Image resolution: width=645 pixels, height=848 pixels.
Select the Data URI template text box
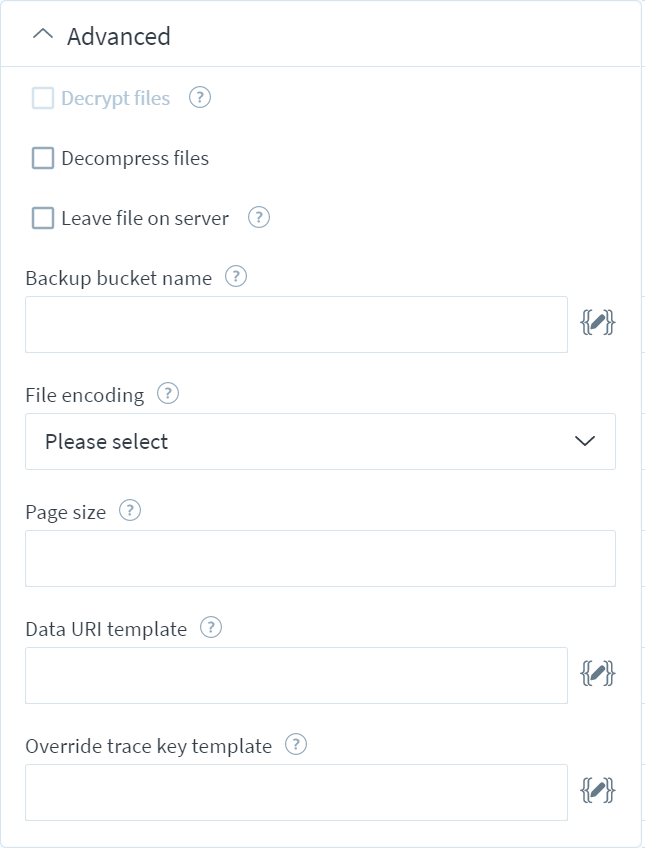tap(296, 675)
